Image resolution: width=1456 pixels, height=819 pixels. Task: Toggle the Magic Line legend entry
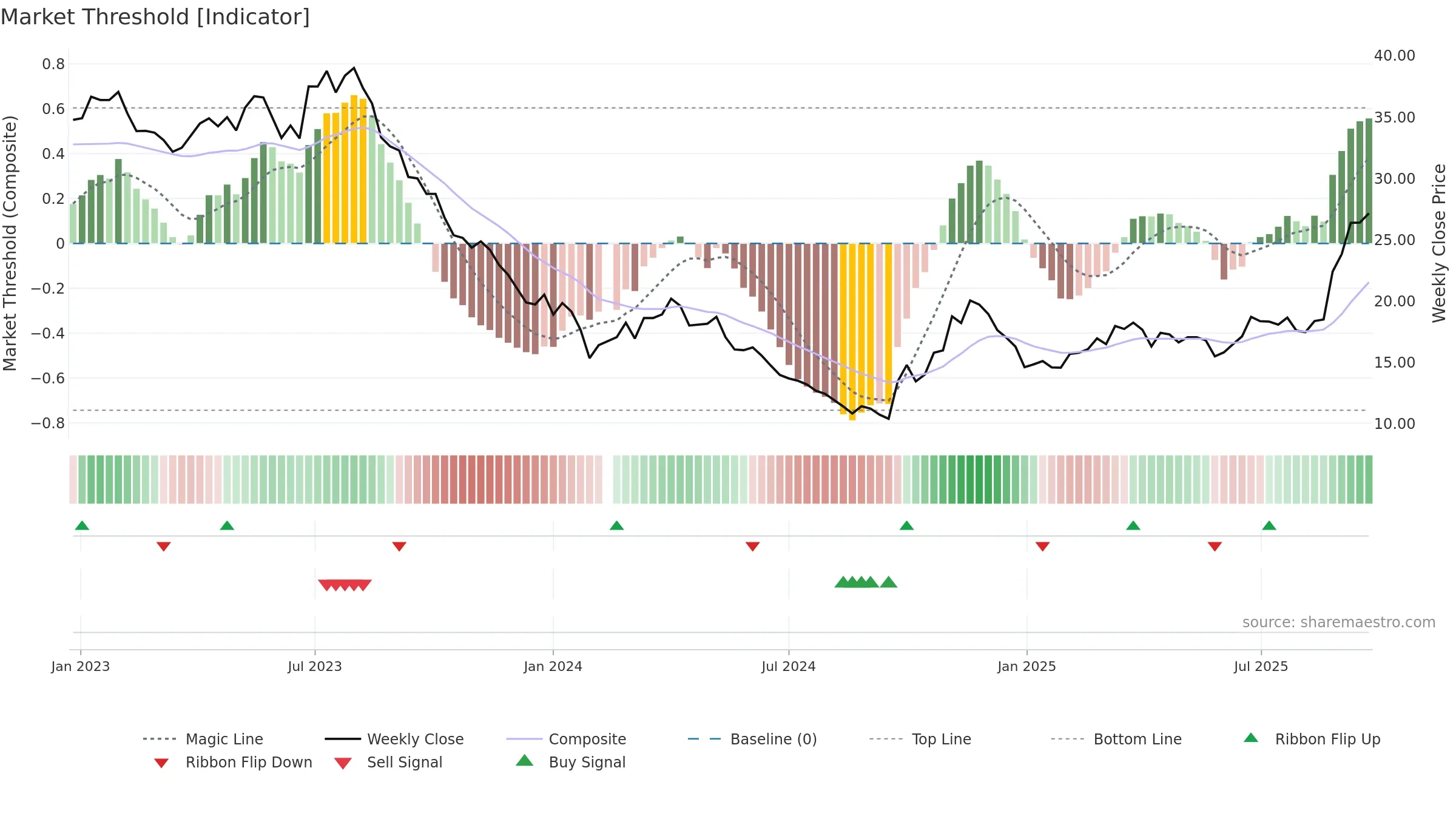point(203,739)
